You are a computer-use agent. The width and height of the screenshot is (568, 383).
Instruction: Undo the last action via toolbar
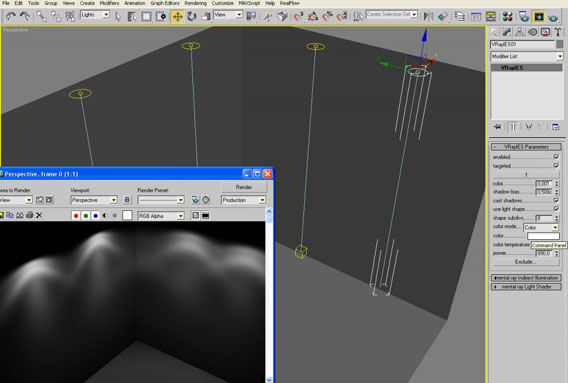(11, 16)
